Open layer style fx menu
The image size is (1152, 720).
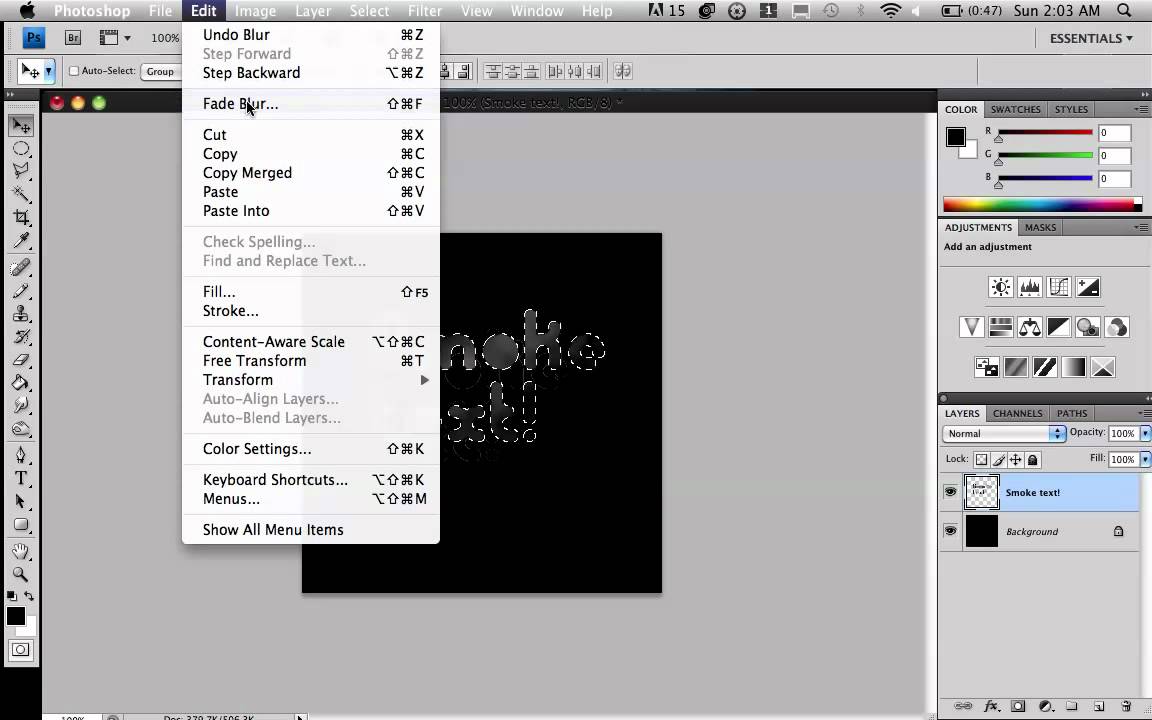(990, 706)
